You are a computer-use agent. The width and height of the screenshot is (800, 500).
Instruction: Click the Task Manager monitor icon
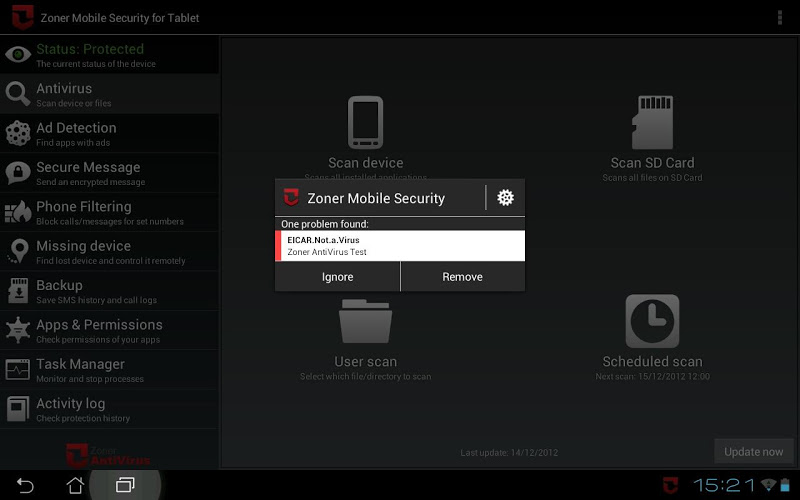pyautogui.click(x=18, y=369)
